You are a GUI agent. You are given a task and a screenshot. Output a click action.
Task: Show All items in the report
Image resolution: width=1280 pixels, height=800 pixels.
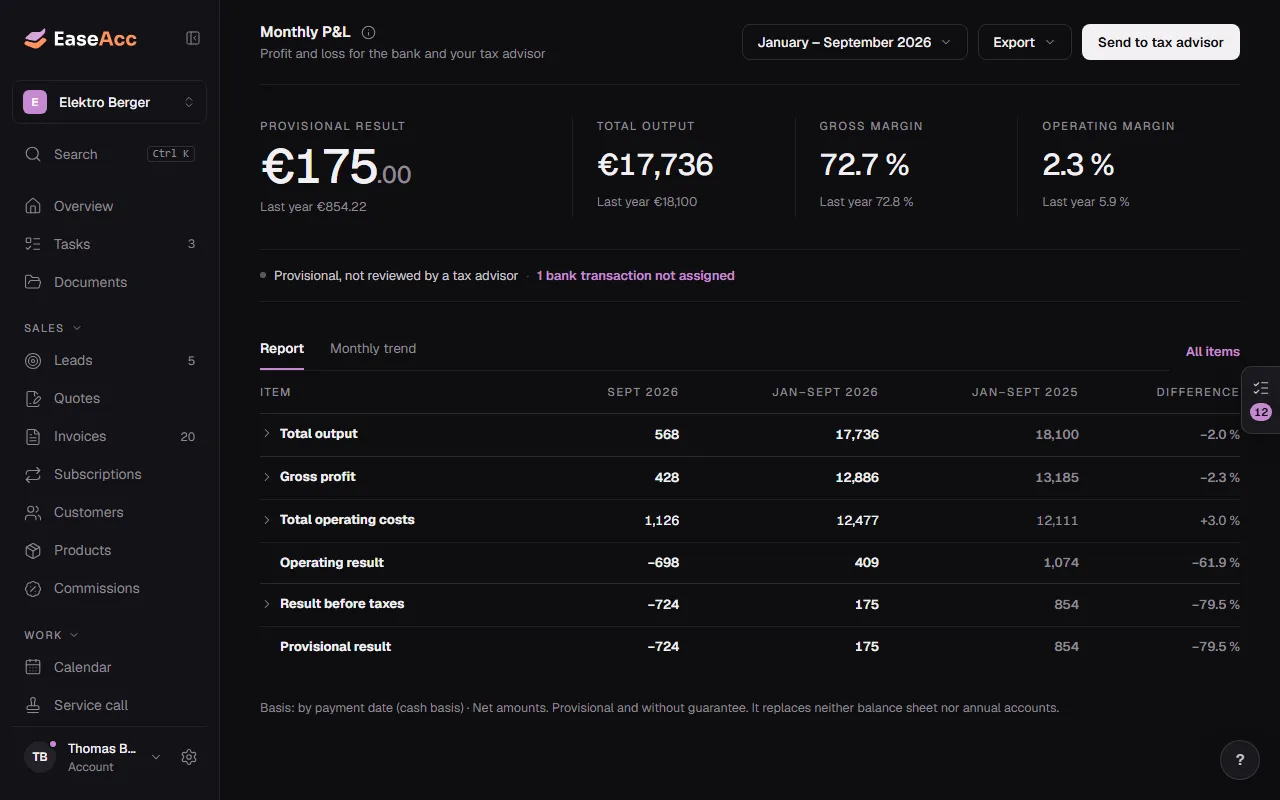click(x=1213, y=352)
